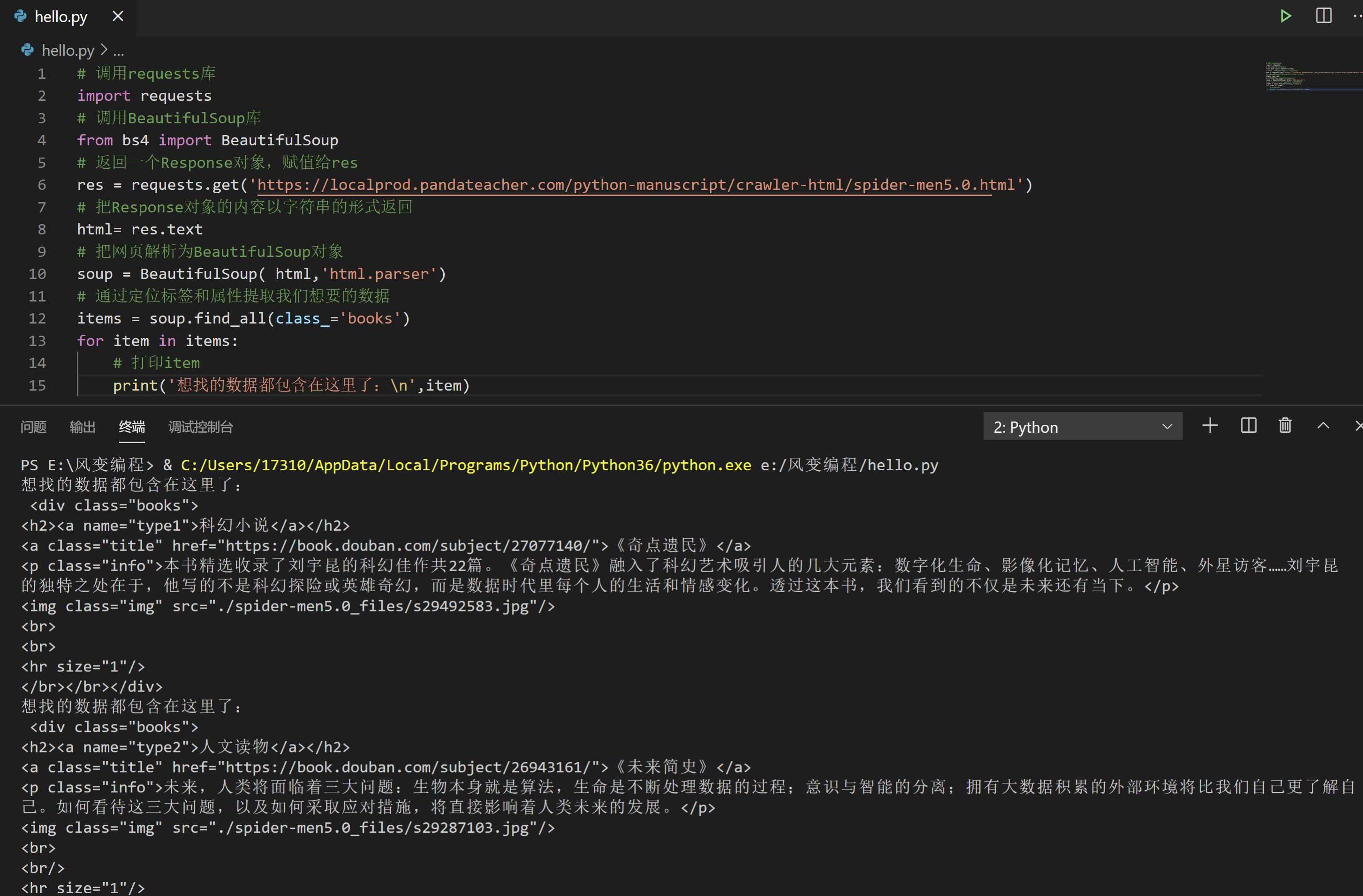Click terminal line with name="type1" 科幻小说
This screenshot has height=896, width=1363.
[186, 526]
